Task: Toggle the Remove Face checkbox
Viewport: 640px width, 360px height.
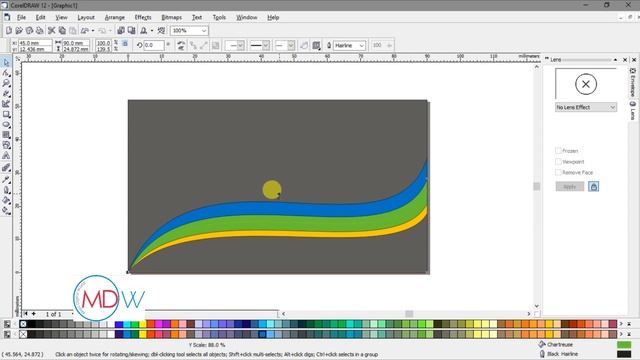Action: [558, 172]
